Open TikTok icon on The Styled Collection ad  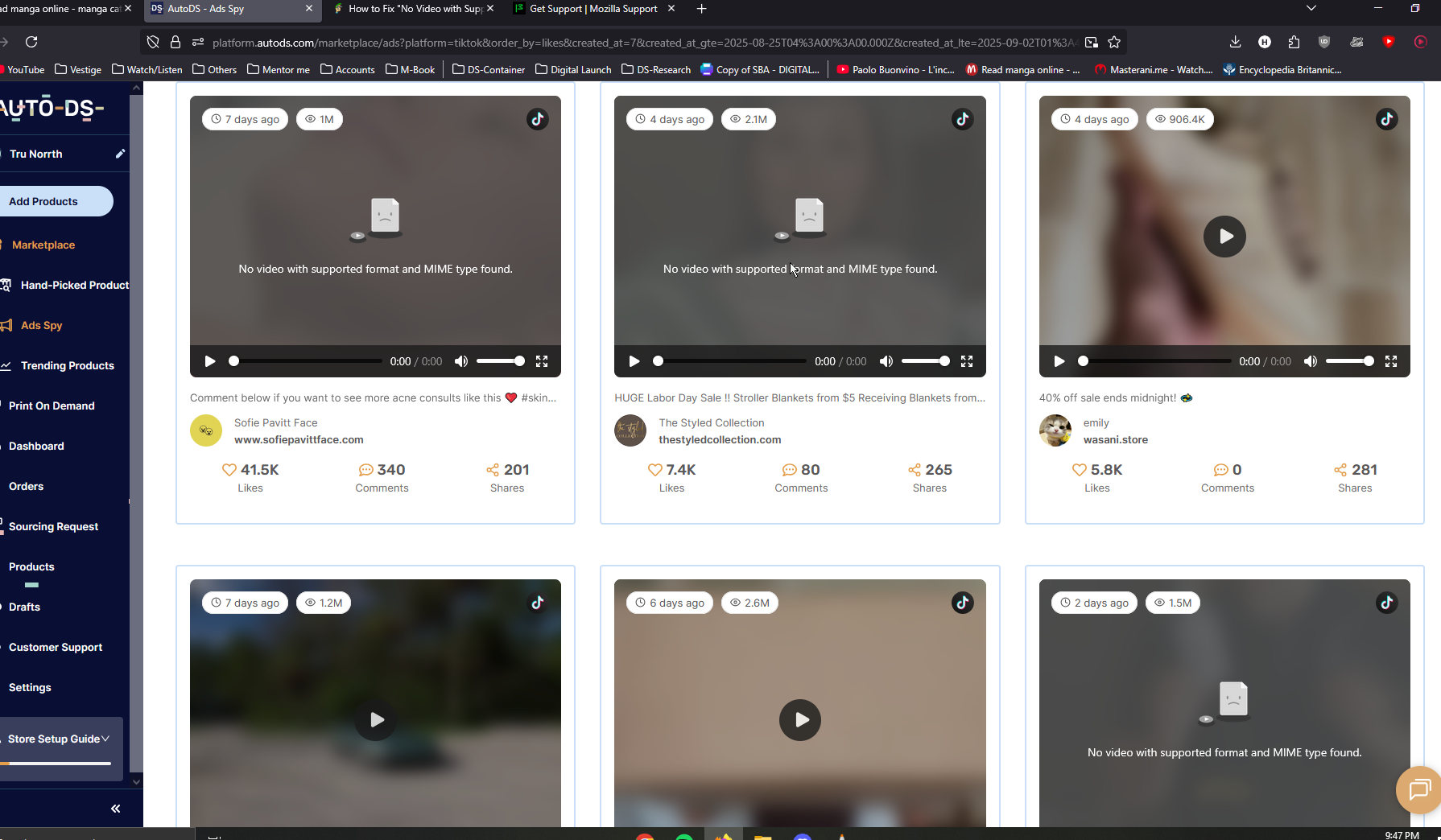(963, 119)
